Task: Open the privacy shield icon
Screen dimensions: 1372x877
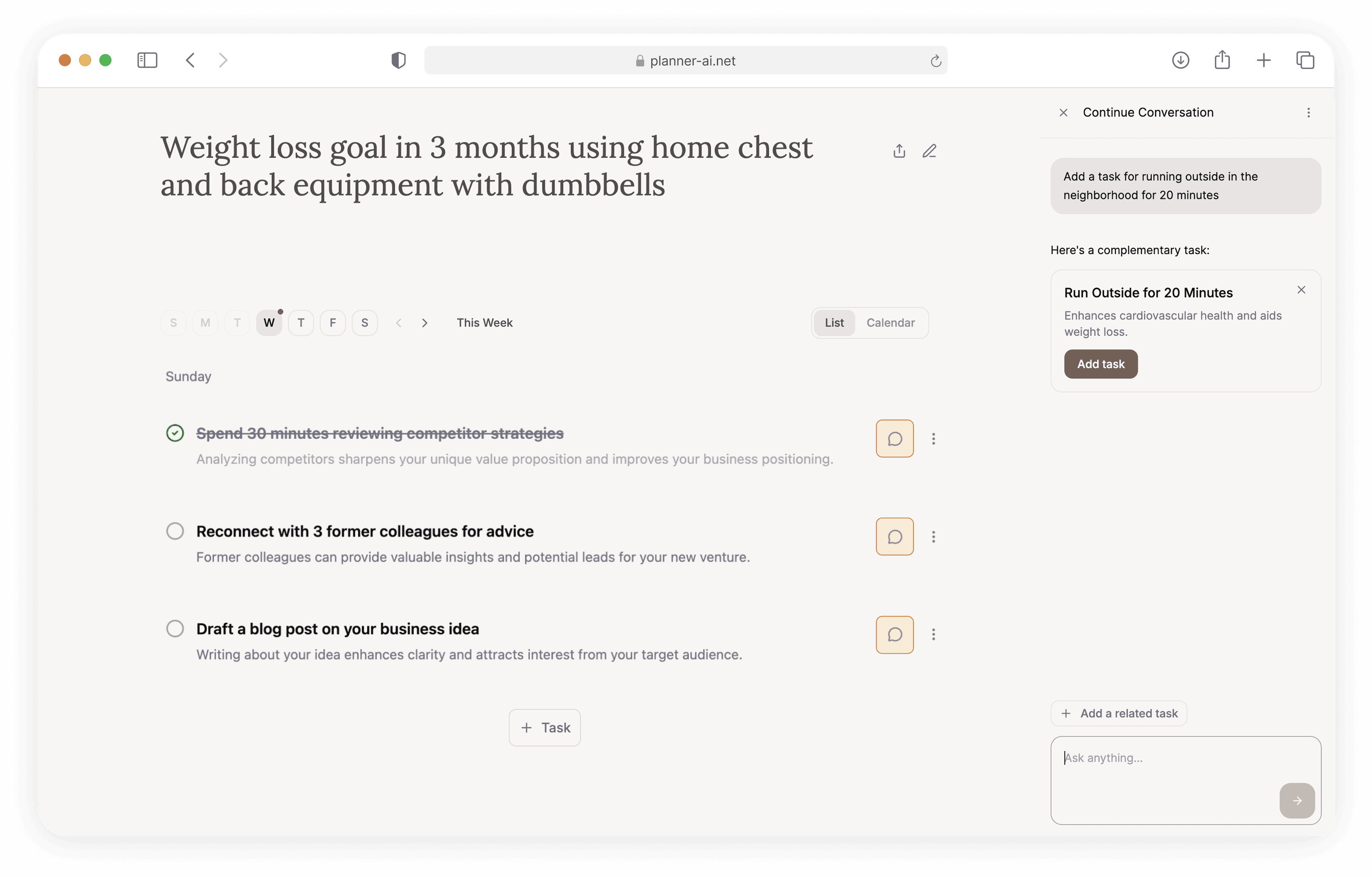Action: [x=398, y=60]
